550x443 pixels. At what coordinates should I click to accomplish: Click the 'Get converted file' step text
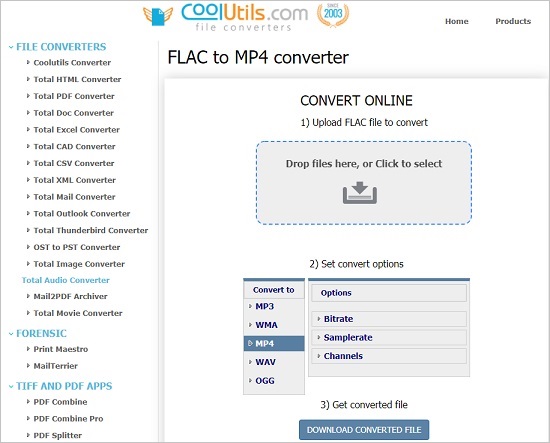point(364,405)
